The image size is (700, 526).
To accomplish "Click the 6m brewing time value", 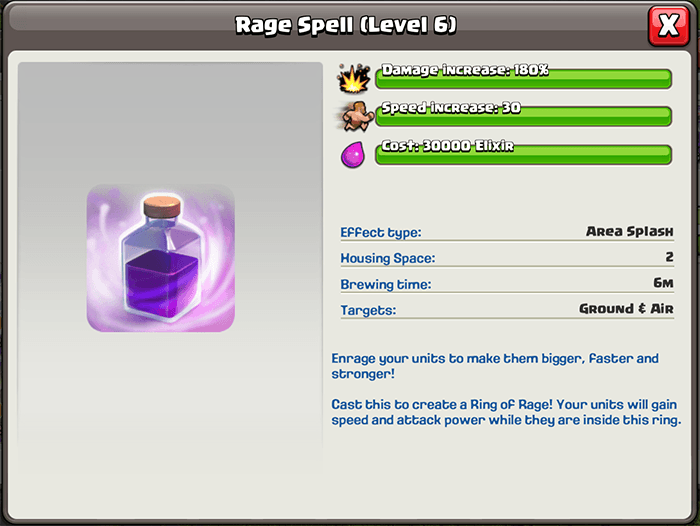I will (x=663, y=283).
